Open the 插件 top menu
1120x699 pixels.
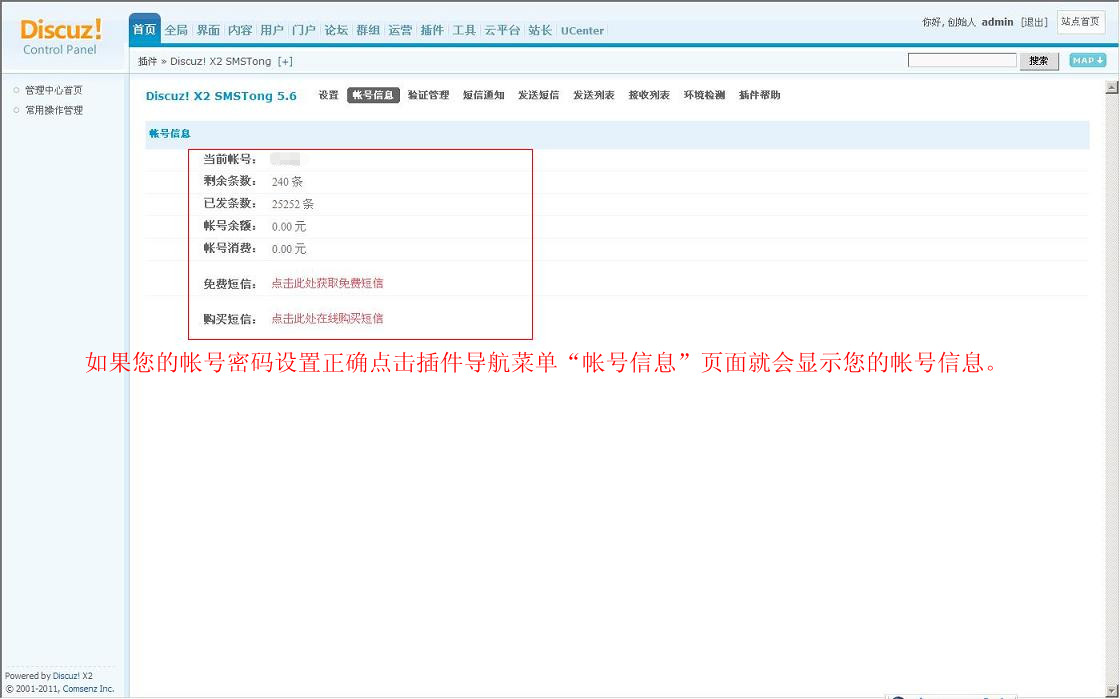432,30
